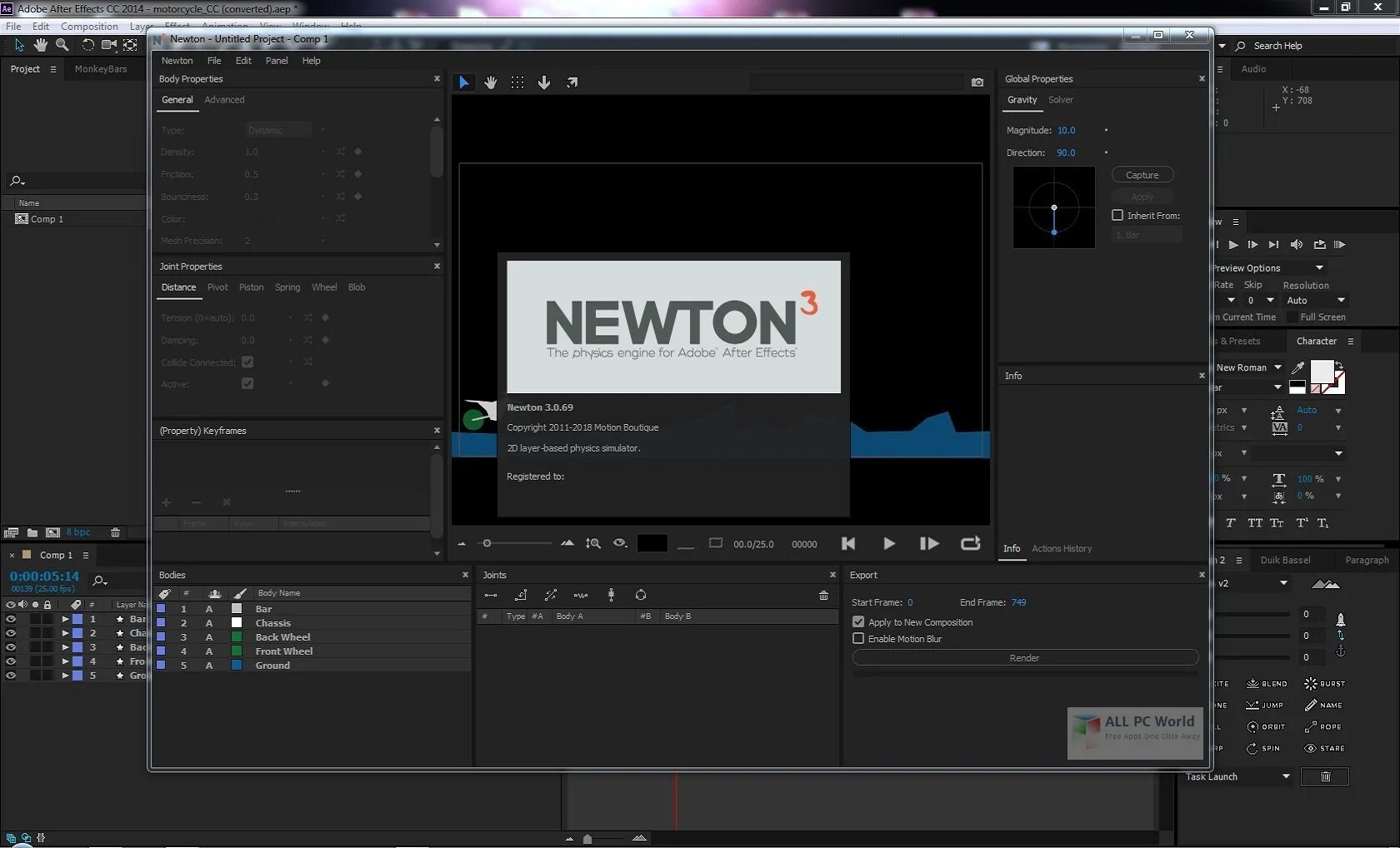This screenshot has width=1400, height=848.
Task: Open the New Roman font family dropdown
Action: click(x=1248, y=367)
